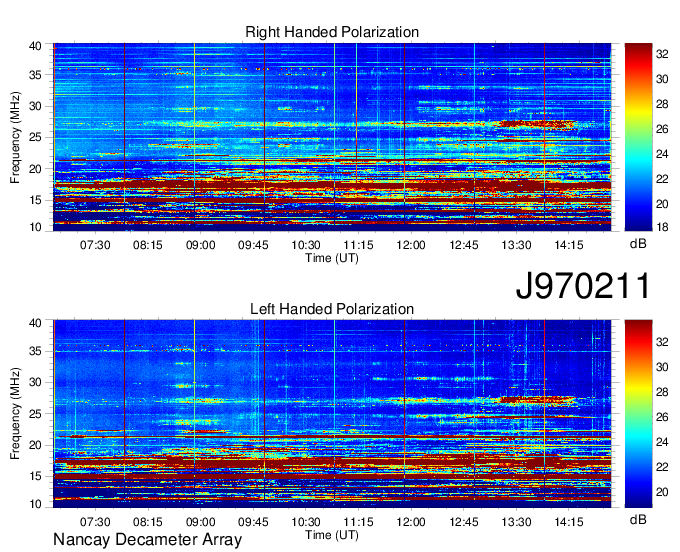Click the dB label under the top color bar
Viewport: 680px width, 552px height.
click(x=638, y=244)
